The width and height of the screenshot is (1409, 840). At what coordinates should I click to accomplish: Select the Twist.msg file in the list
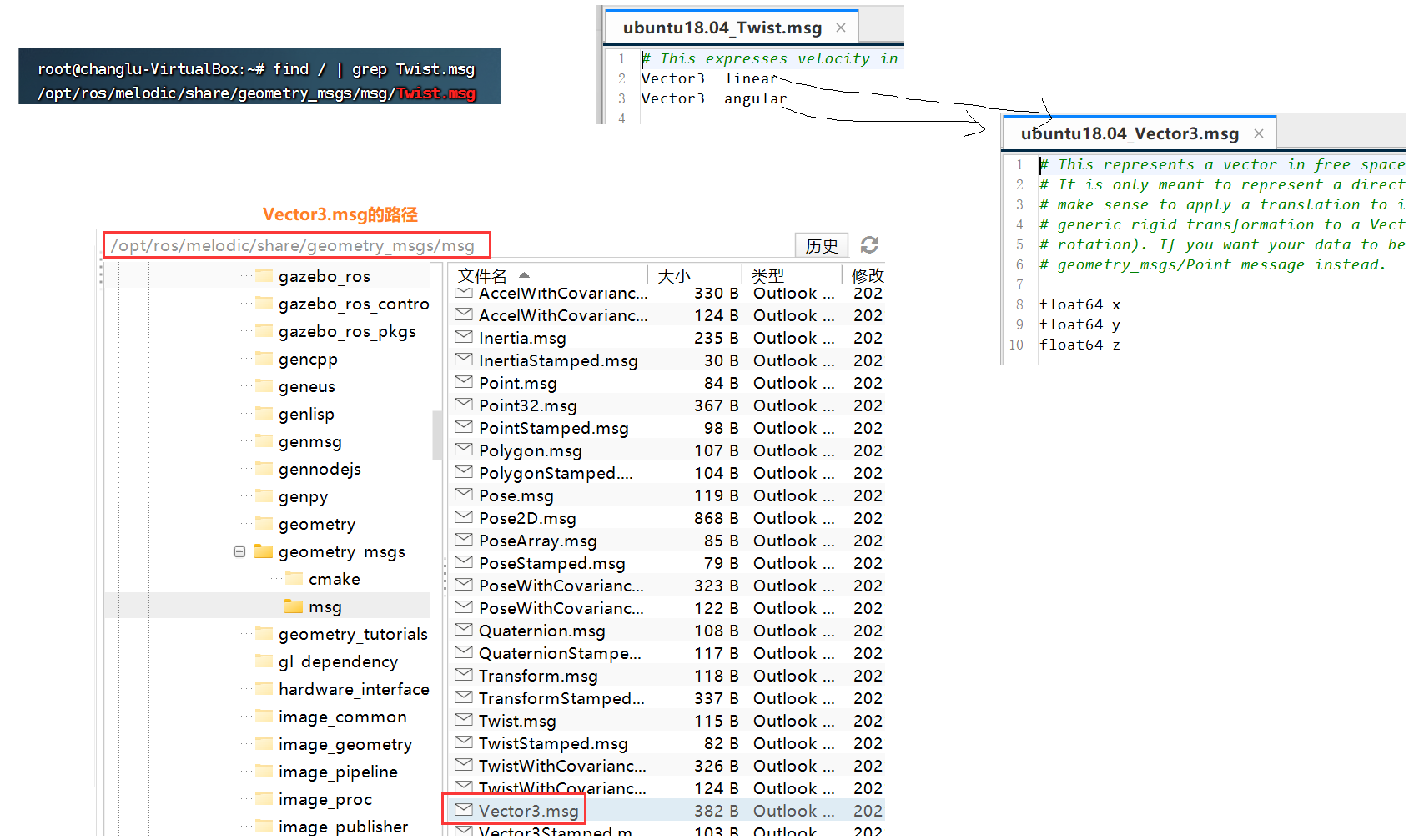point(517,721)
